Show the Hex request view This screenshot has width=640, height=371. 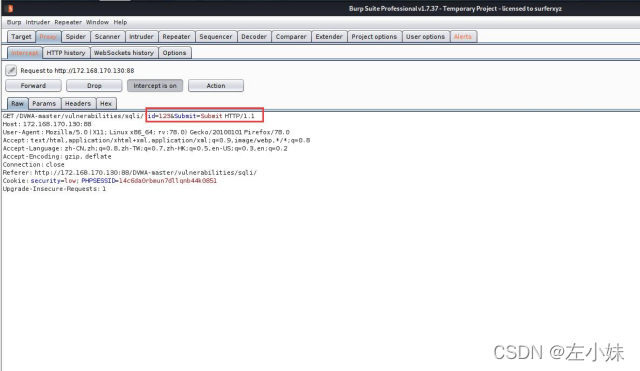[106, 104]
